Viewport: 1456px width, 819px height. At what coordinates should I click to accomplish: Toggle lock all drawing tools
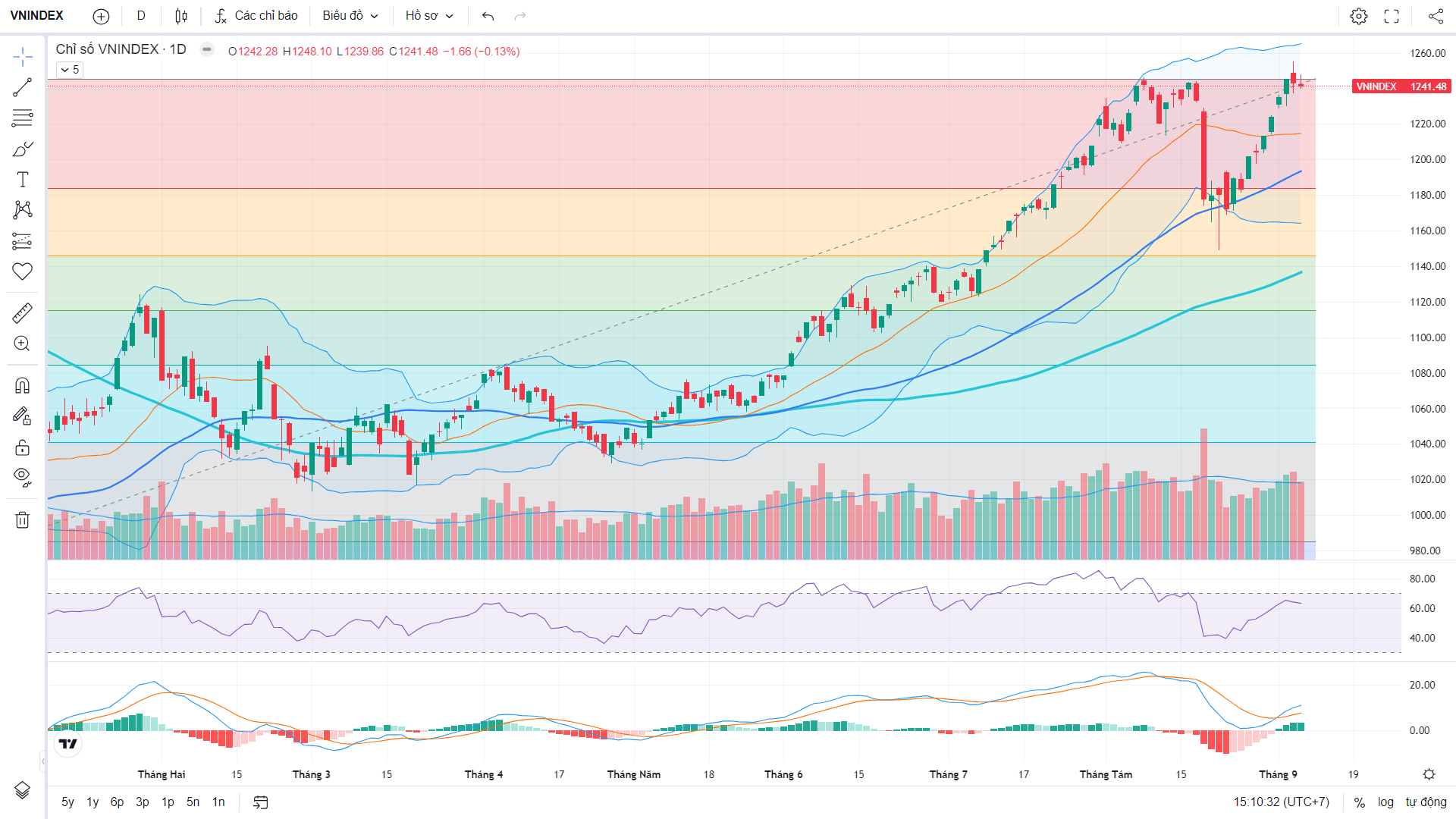(x=23, y=447)
